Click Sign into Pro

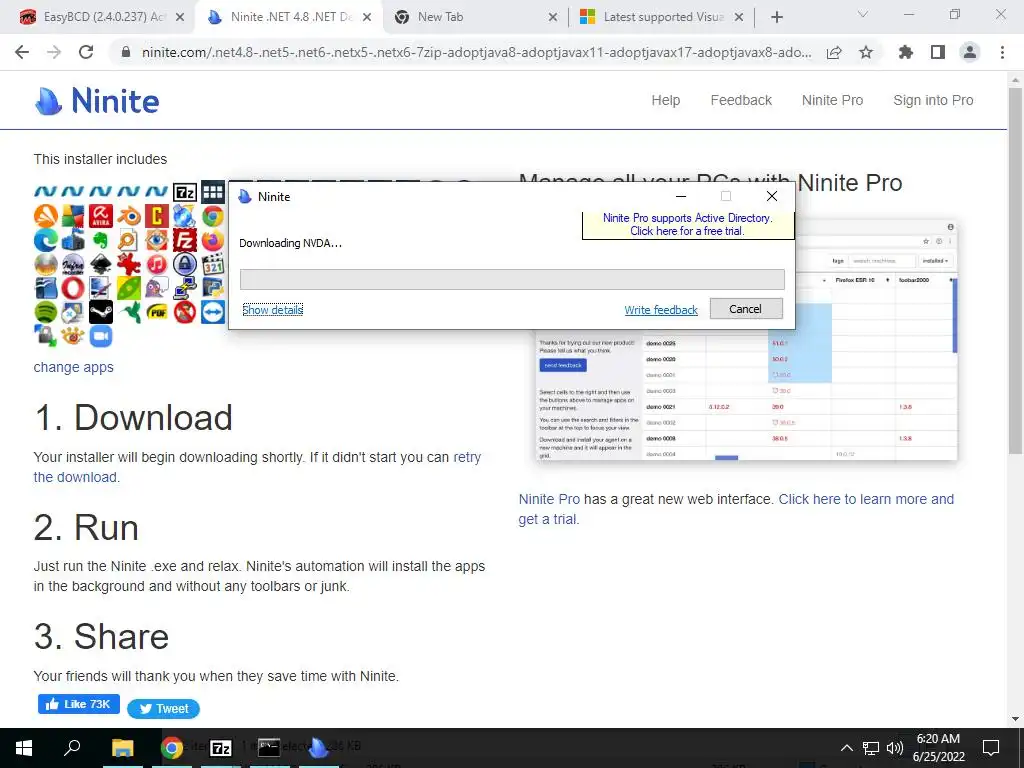(933, 100)
